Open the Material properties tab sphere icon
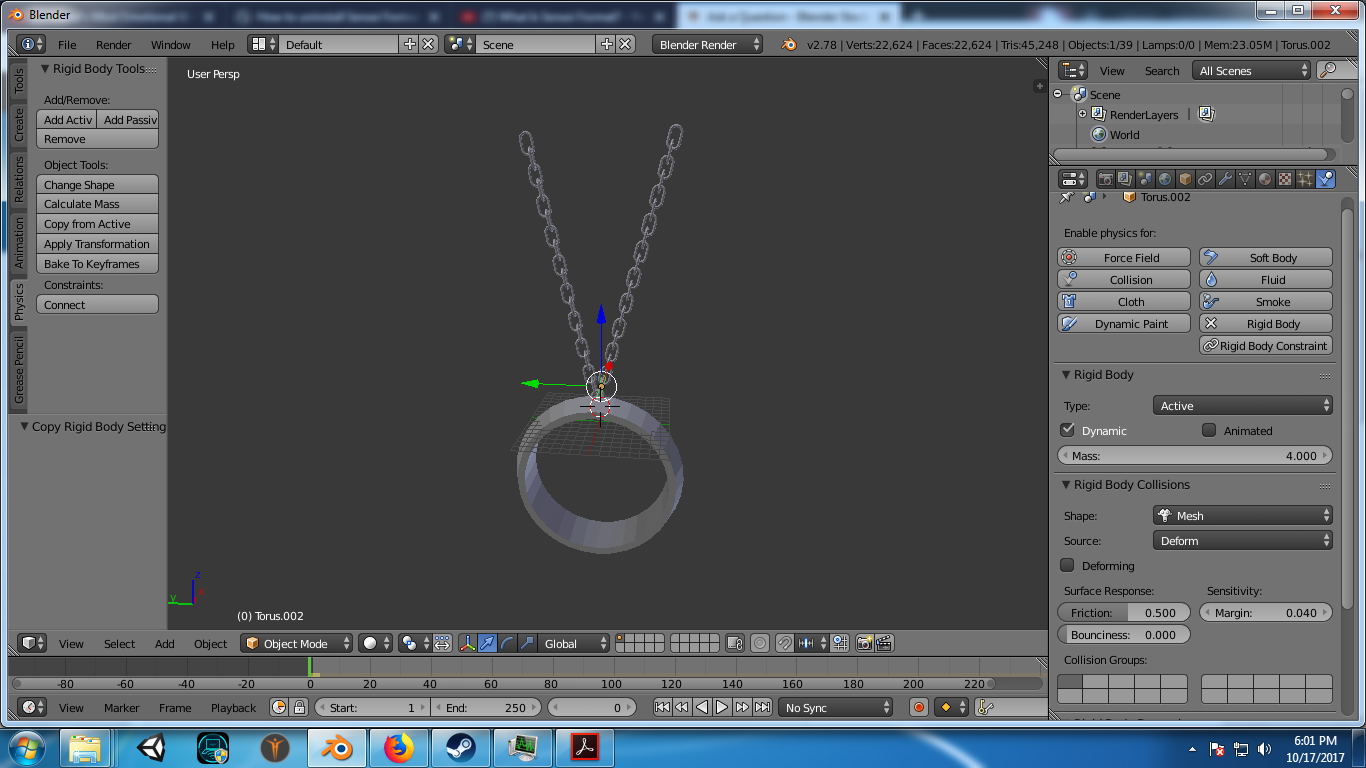 point(1265,179)
